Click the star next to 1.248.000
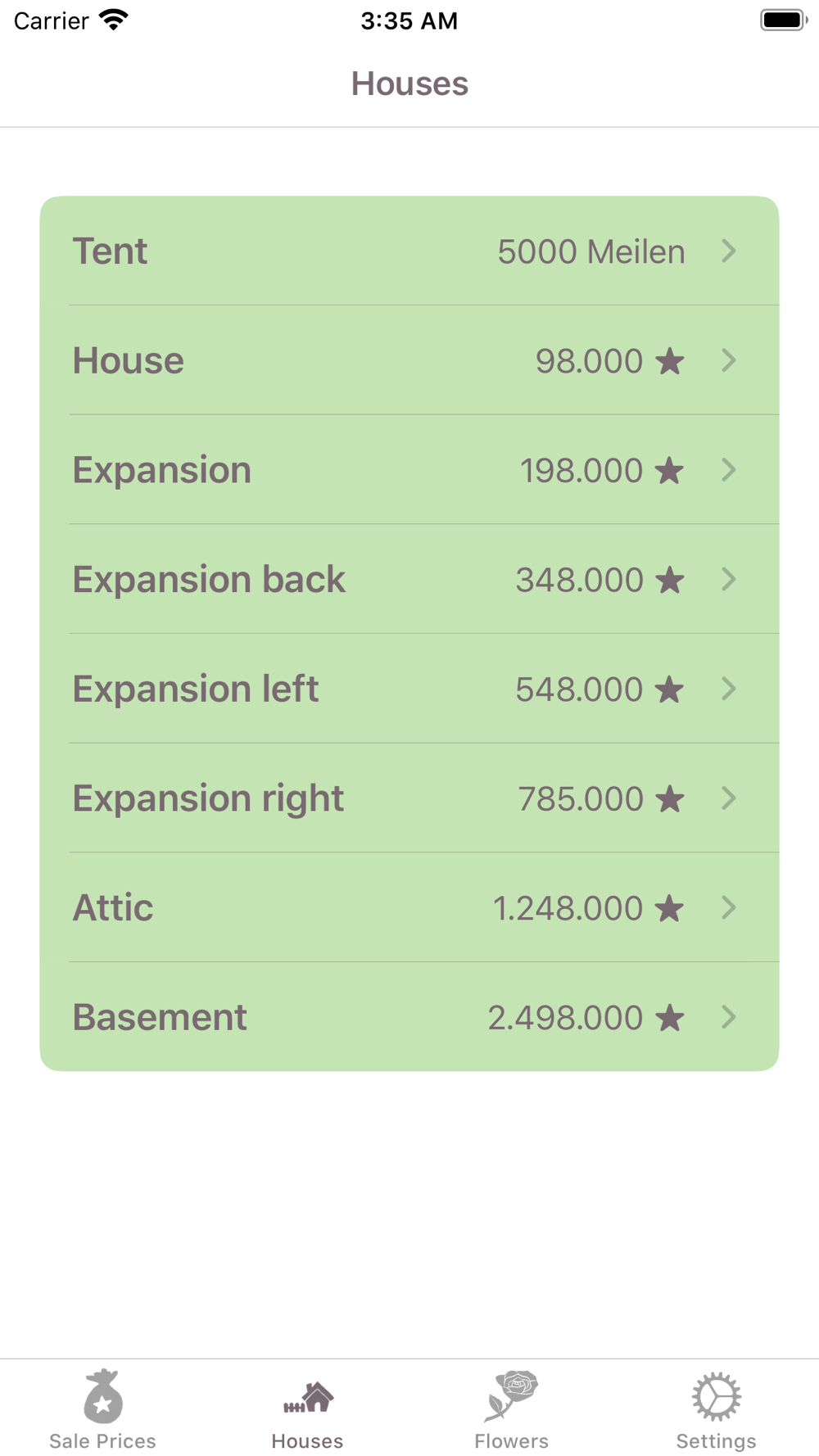 point(670,908)
